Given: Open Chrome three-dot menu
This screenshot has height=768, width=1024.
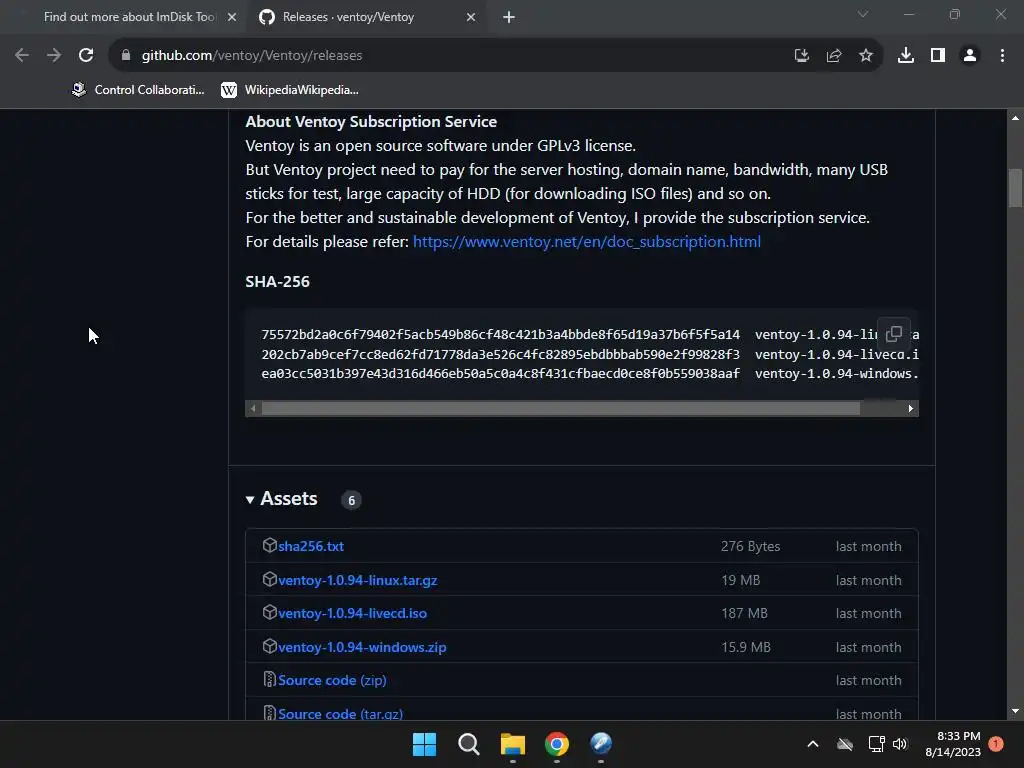Looking at the screenshot, I should pos(1002,56).
